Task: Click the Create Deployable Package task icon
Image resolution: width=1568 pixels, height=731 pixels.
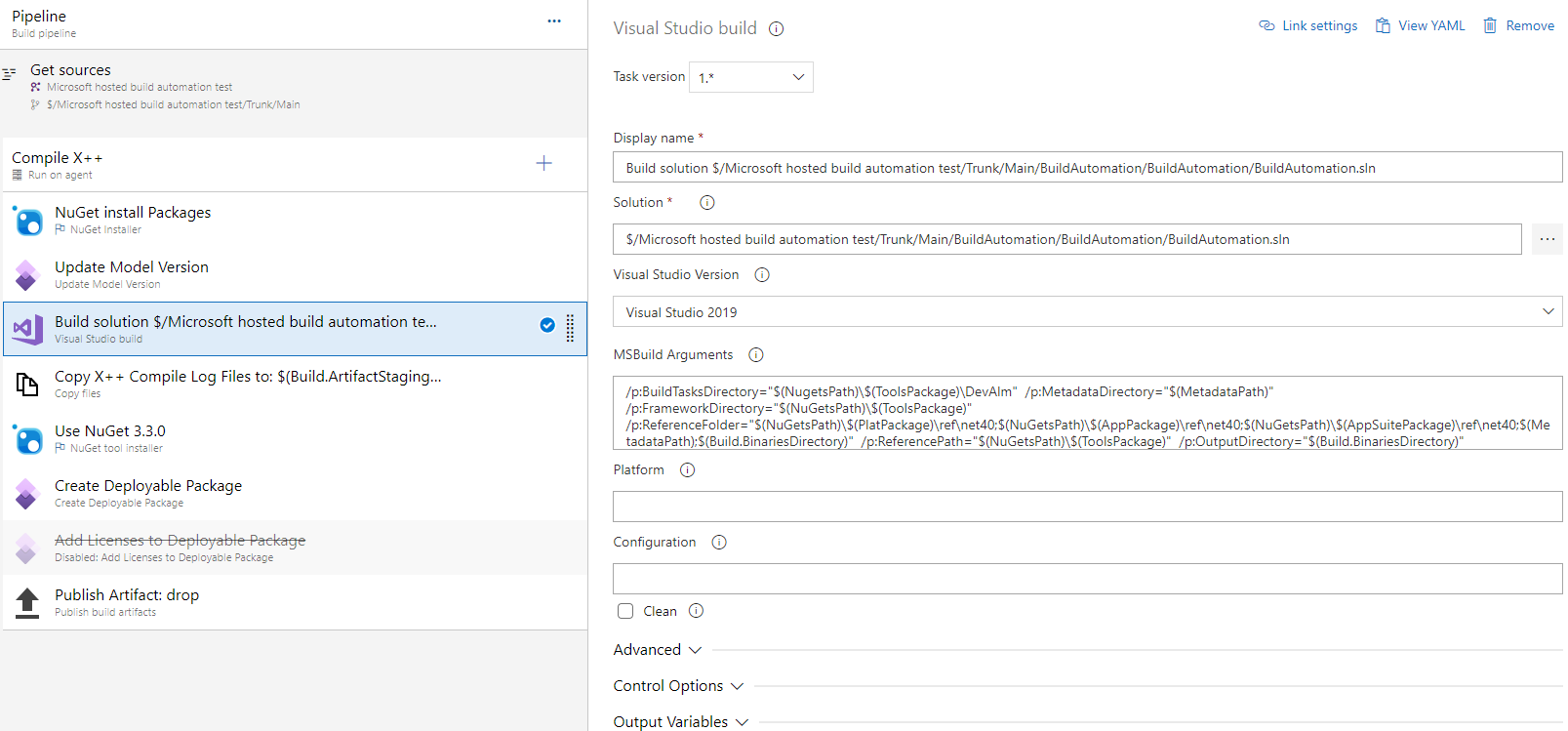Action: pyautogui.click(x=26, y=494)
